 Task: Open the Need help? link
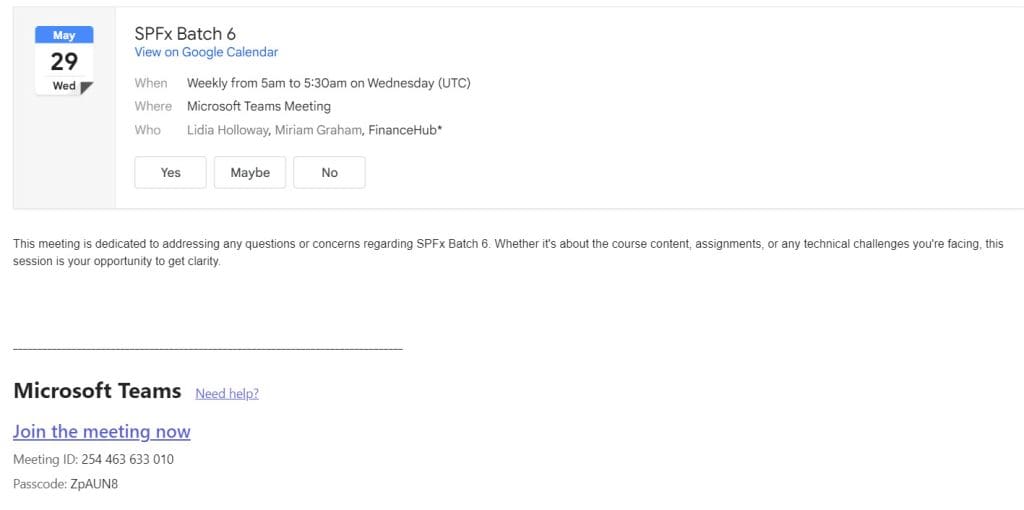click(227, 393)
